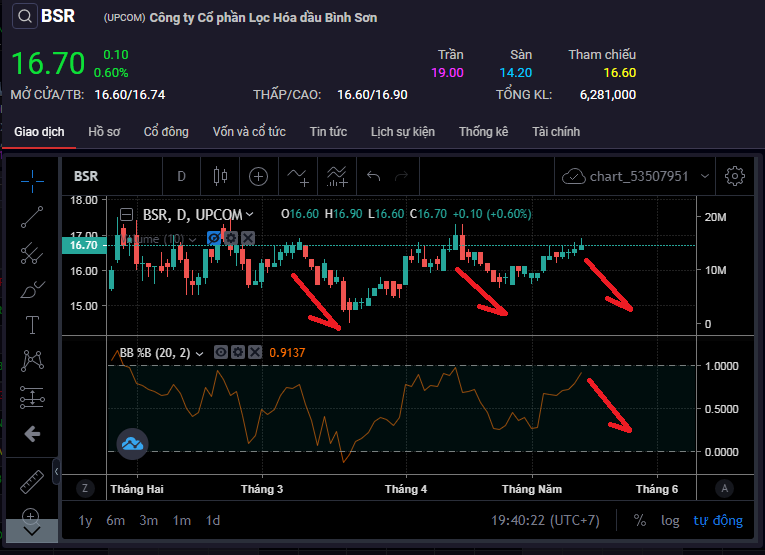
Task: Set the range to 3m
Action: pyautogui.click(x=149, y=521)
